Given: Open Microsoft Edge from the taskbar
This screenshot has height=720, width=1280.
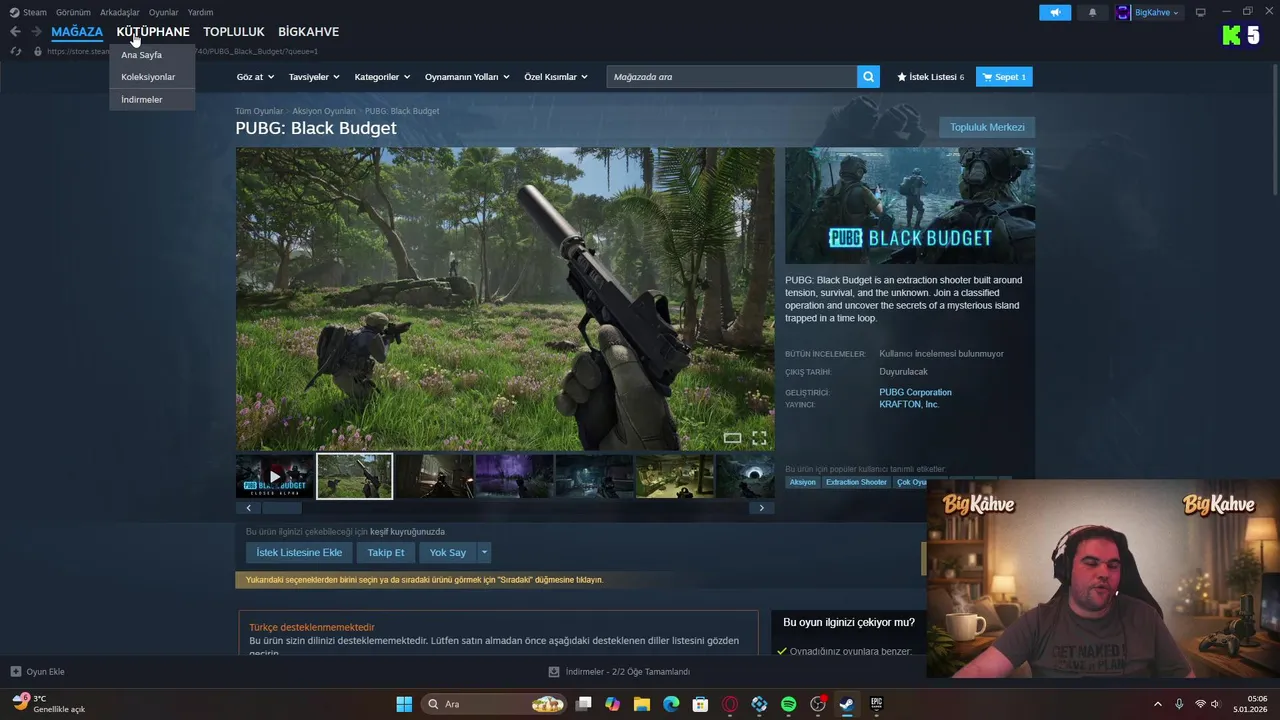Looking at the screenshot, I should [671, 704].
